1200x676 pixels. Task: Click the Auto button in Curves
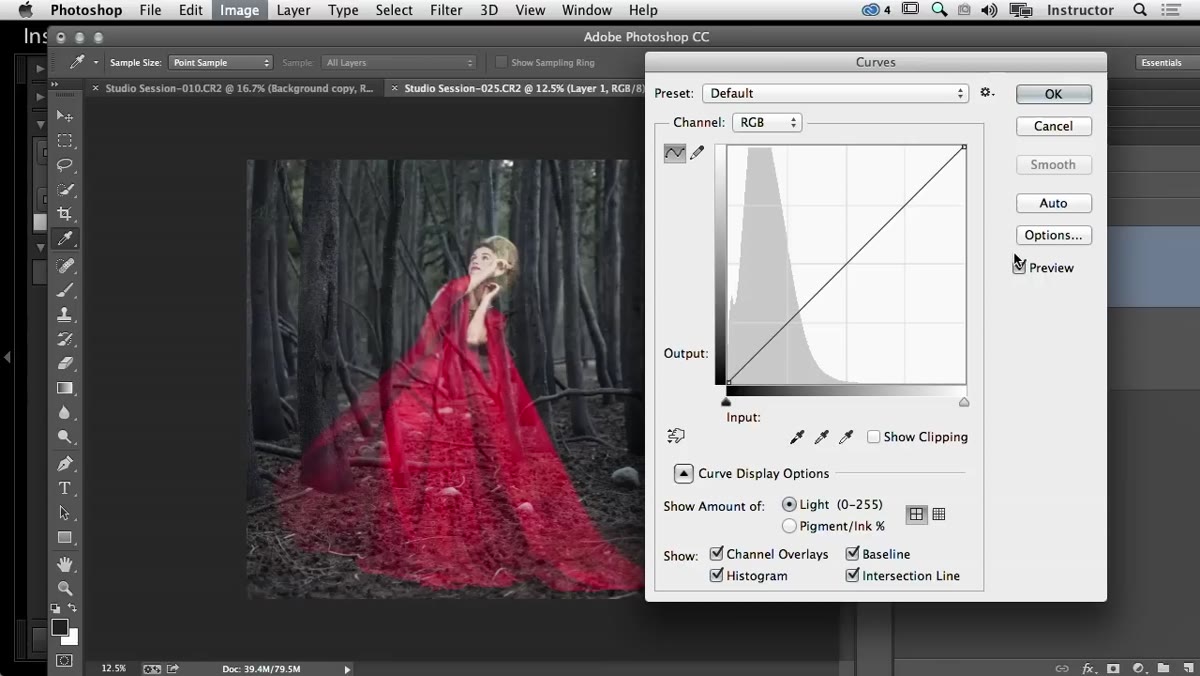(1054, 203)
